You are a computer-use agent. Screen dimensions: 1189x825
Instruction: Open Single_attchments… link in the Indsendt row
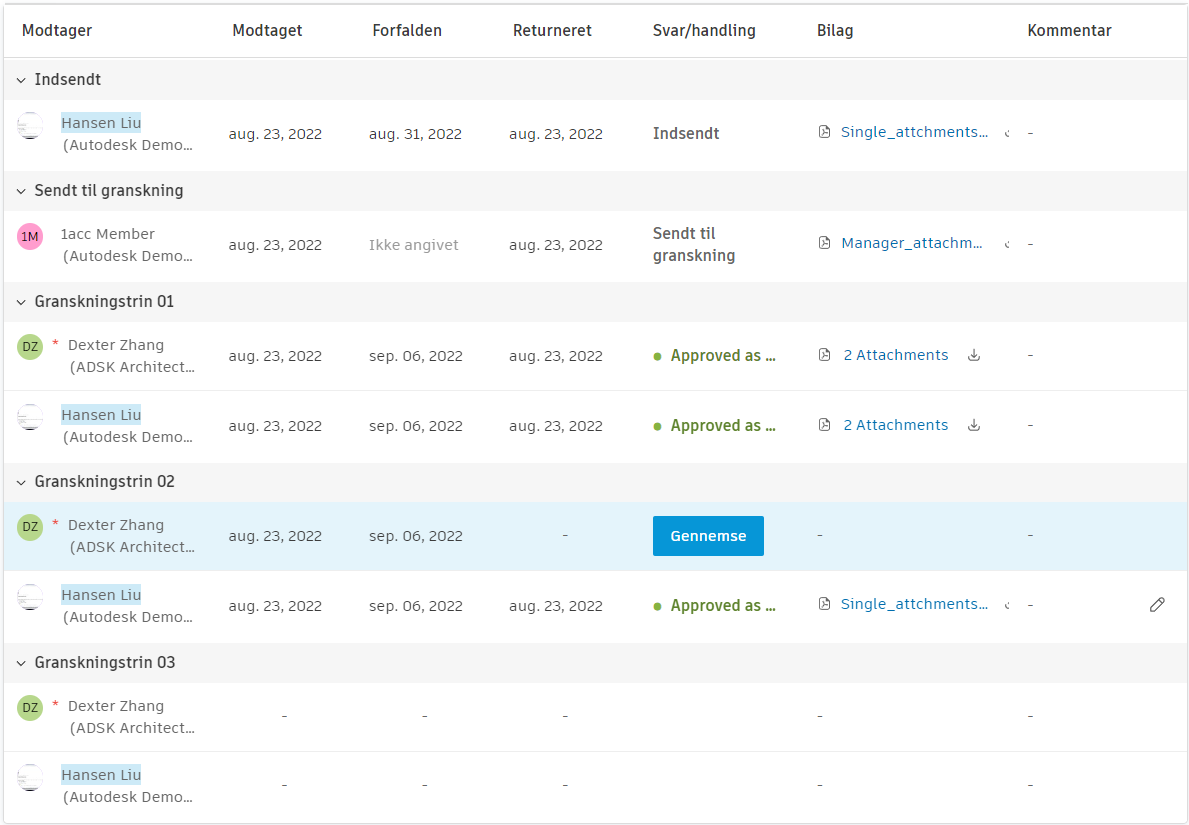(914, 132)
